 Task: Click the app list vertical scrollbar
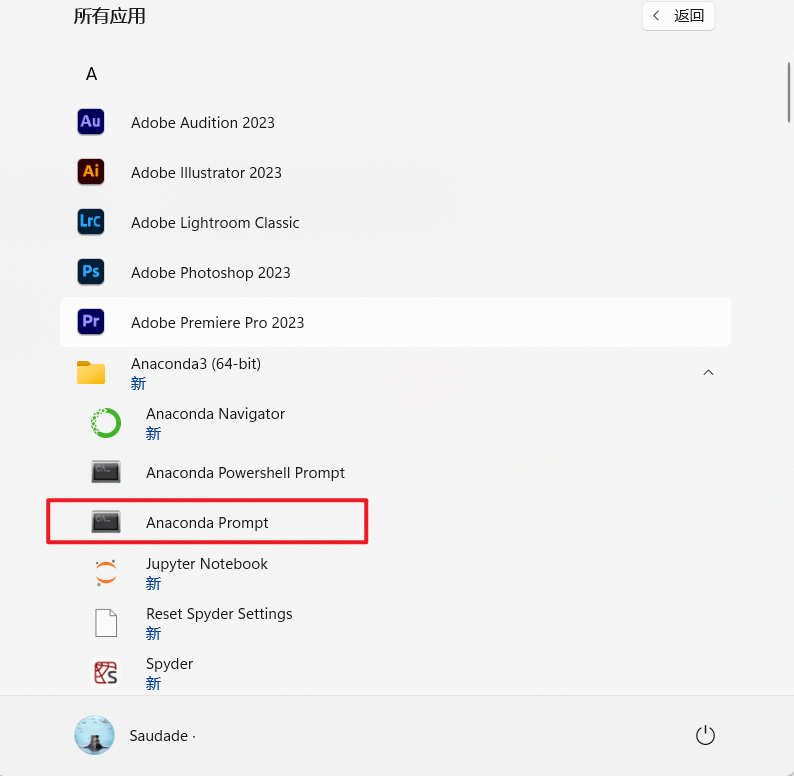789,93
